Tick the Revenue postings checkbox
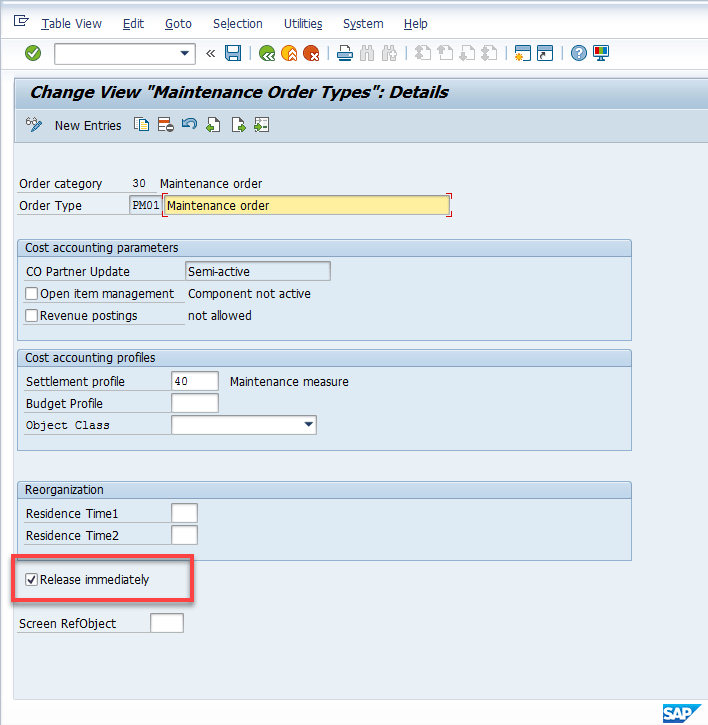The width and height of the screenshot is (708, 725). tap(32, 316)
